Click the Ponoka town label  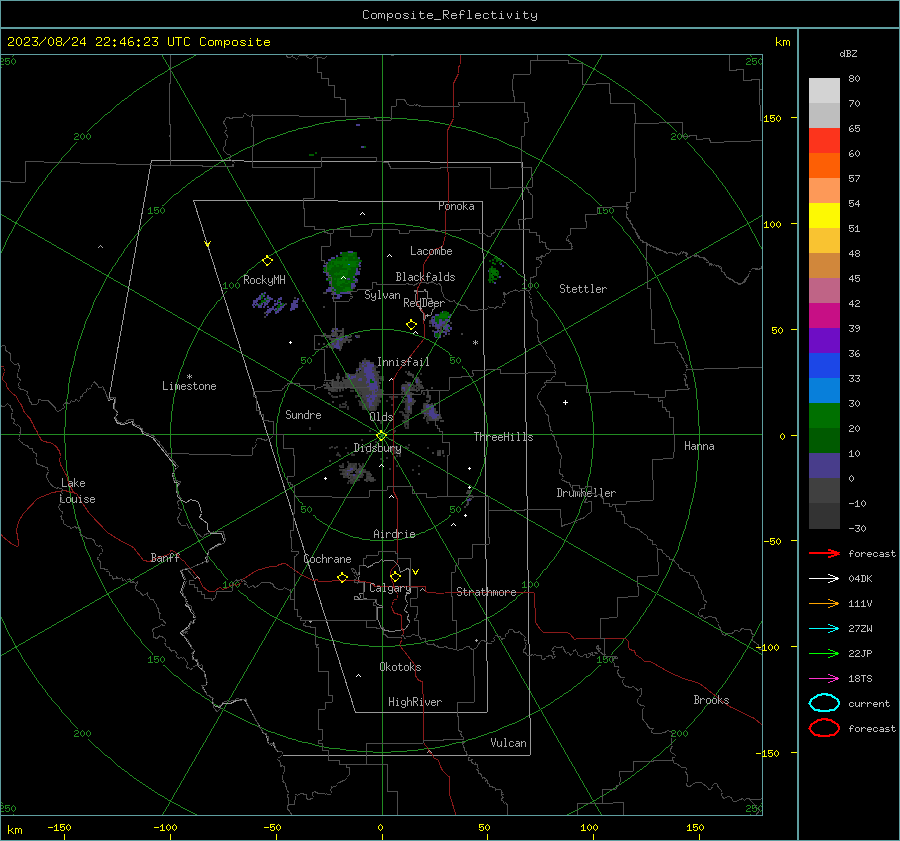[456, 206]
